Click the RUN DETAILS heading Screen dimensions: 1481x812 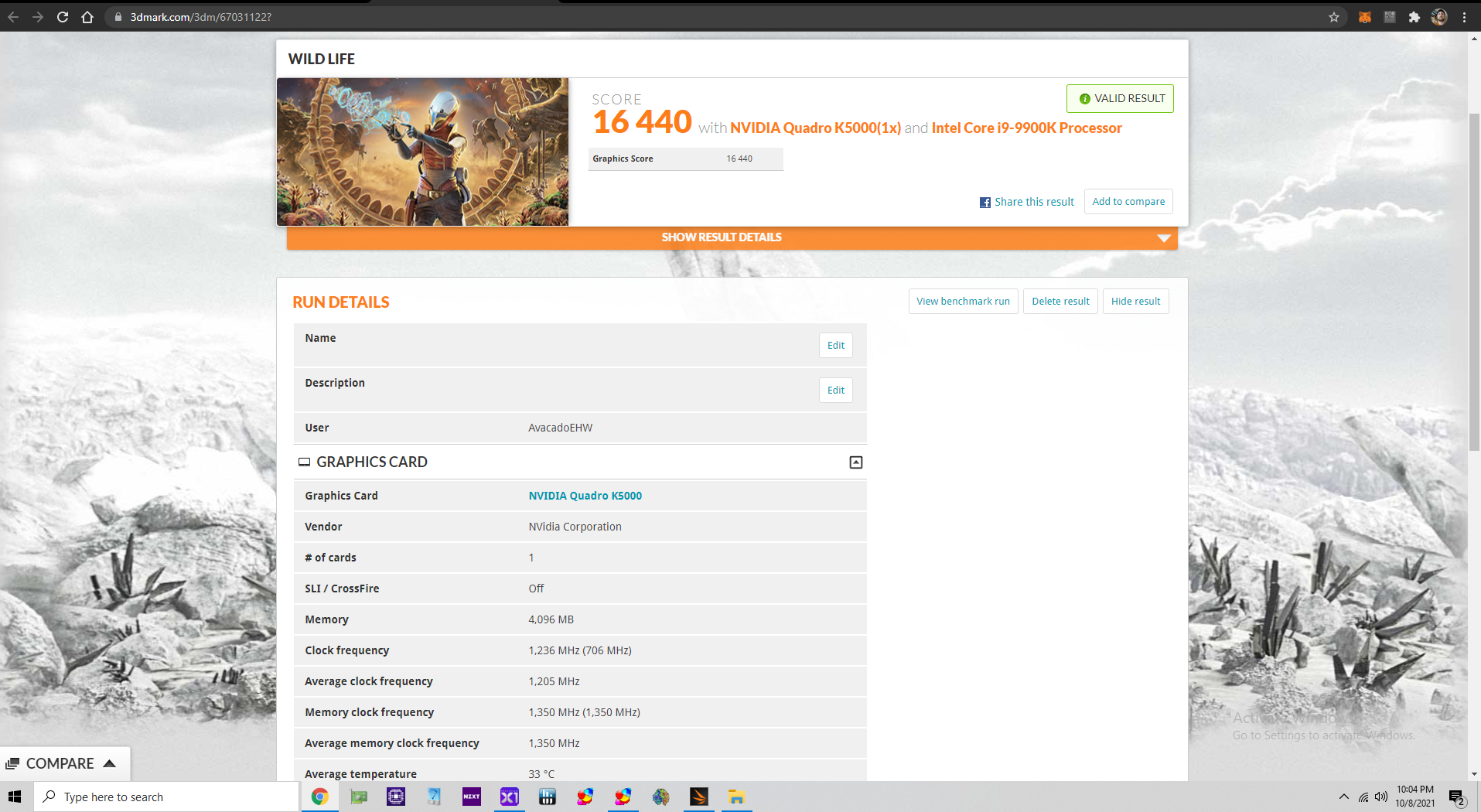(x=341, y=302)
